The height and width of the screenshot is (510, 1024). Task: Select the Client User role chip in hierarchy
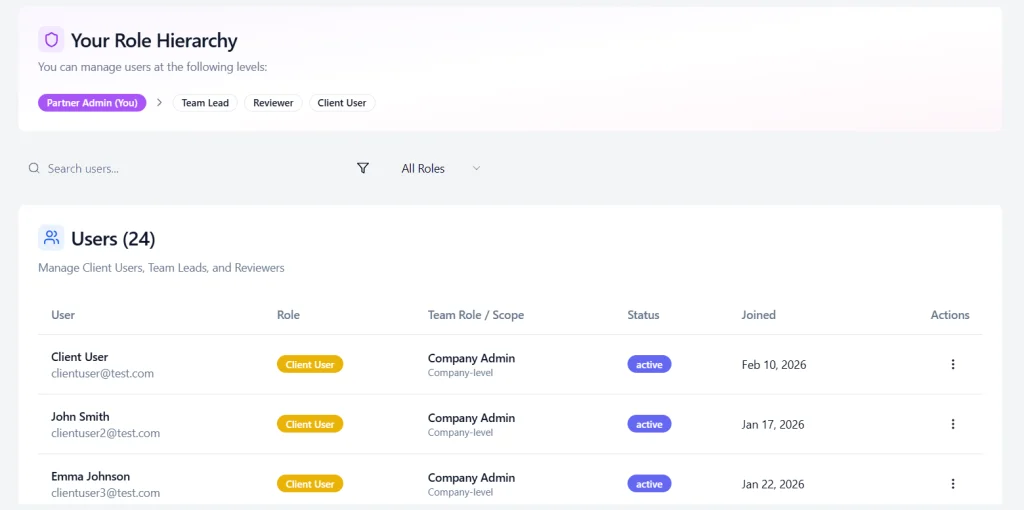[x=342, y=103]
